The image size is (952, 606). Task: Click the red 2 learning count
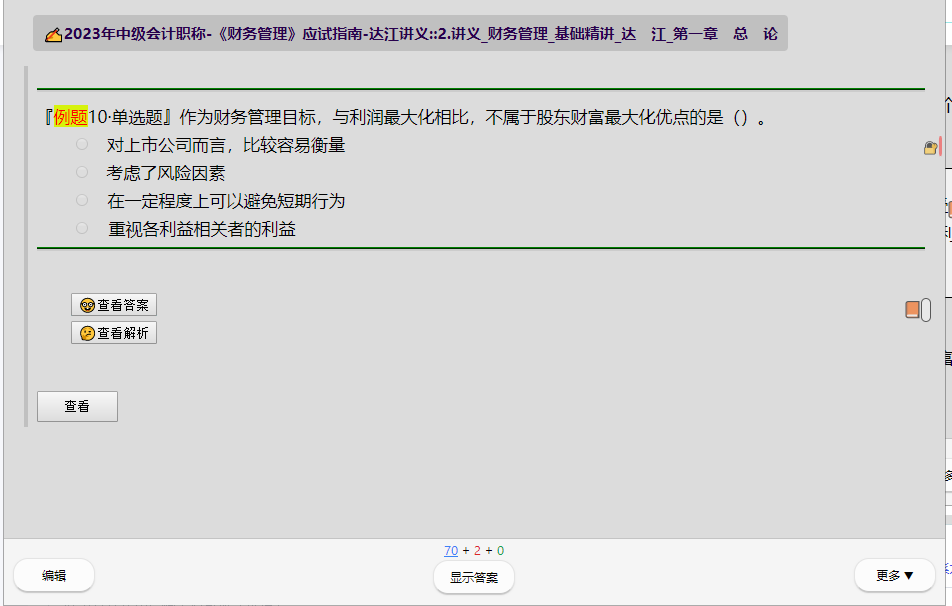point(477,551)
